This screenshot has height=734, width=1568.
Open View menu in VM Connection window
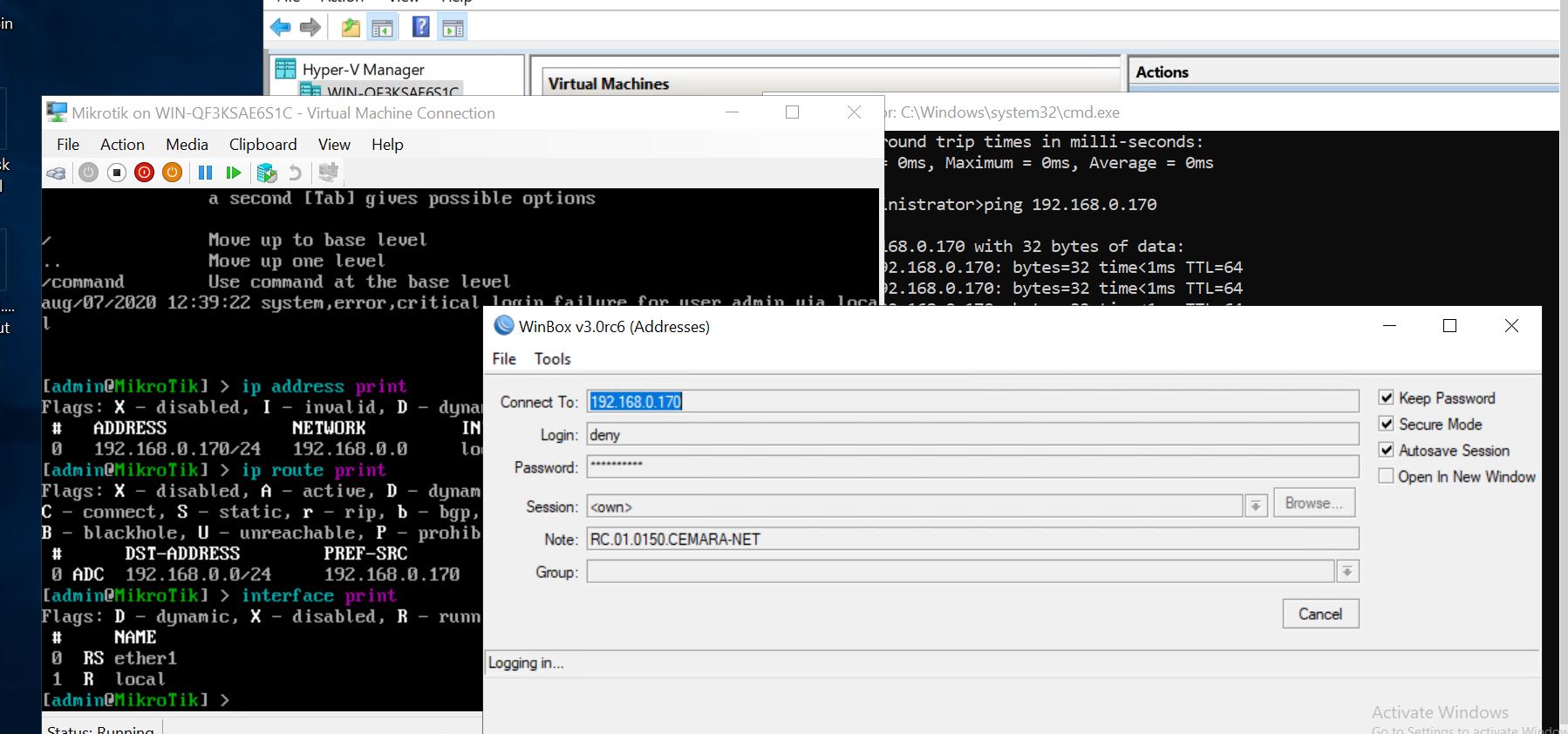click(x=334, y=145)
